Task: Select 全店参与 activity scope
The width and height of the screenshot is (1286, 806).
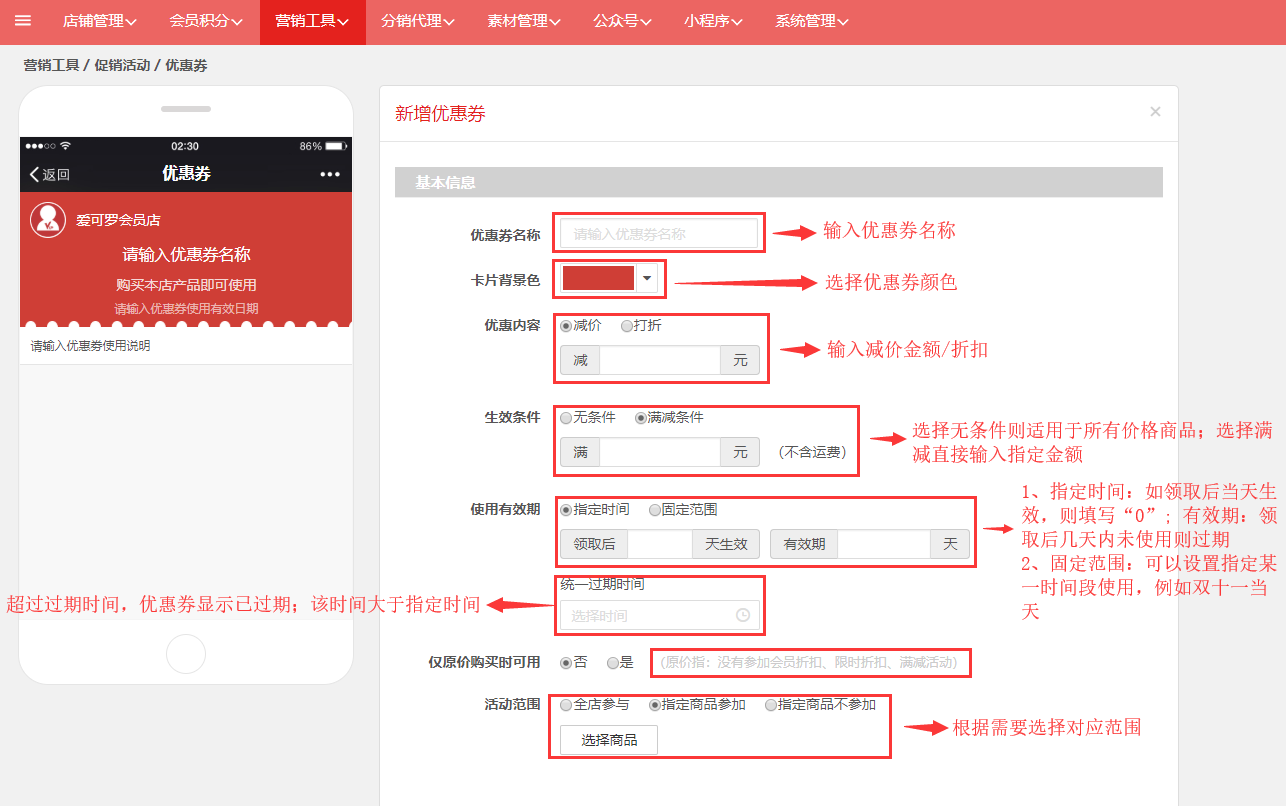Action: tap(567, 705)
